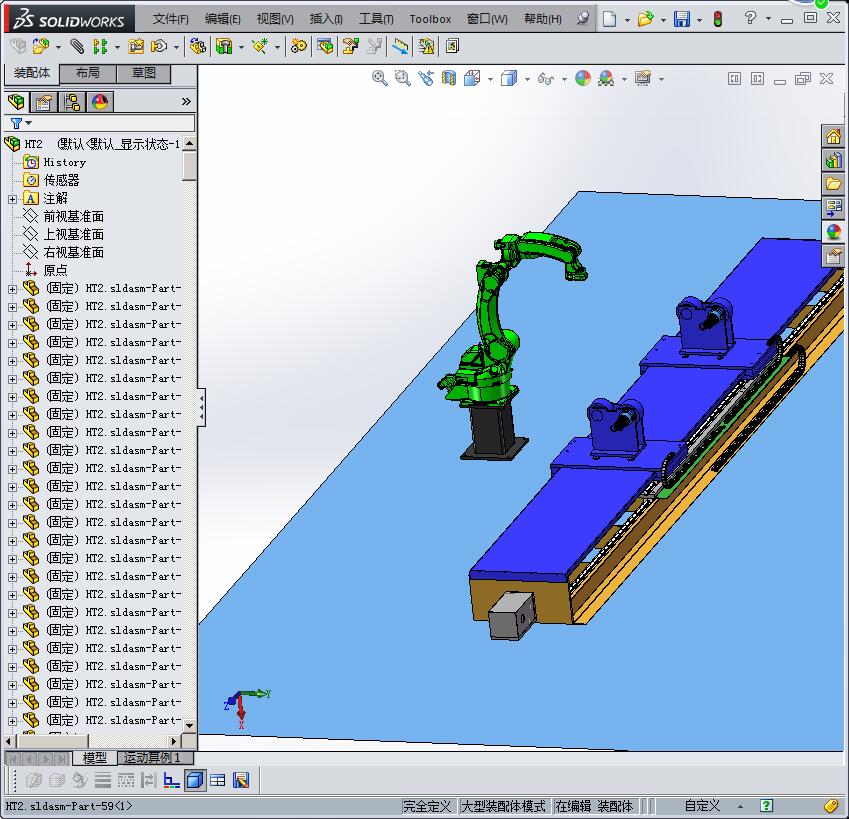The image size is (849, 819).
Task: Switch to the 草图 tab
Action: pos(144,73)
